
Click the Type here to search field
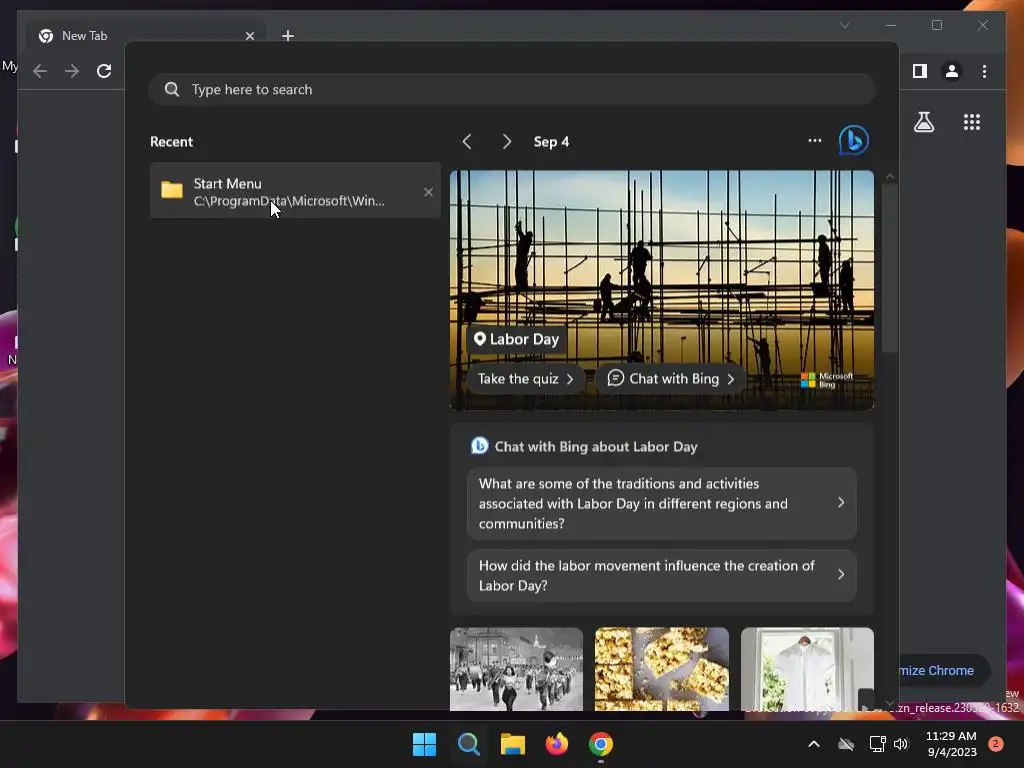click(x=512, y=89)
